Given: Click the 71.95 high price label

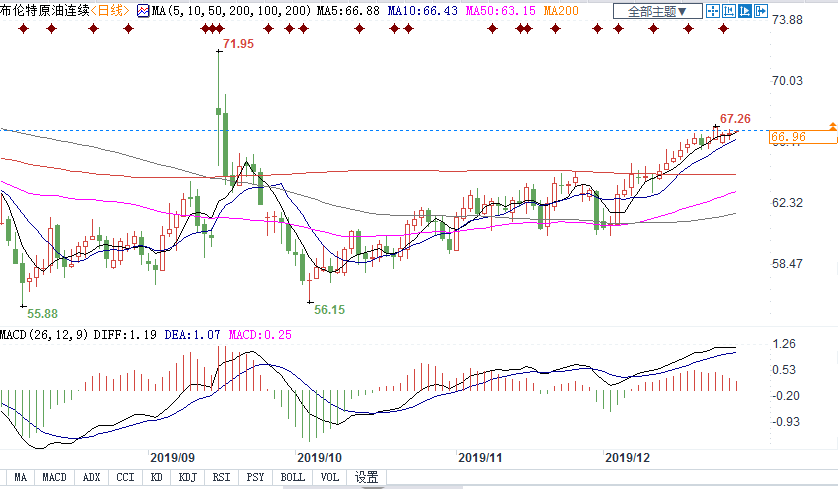Looking at the screenshot, I should coord(240,45).
